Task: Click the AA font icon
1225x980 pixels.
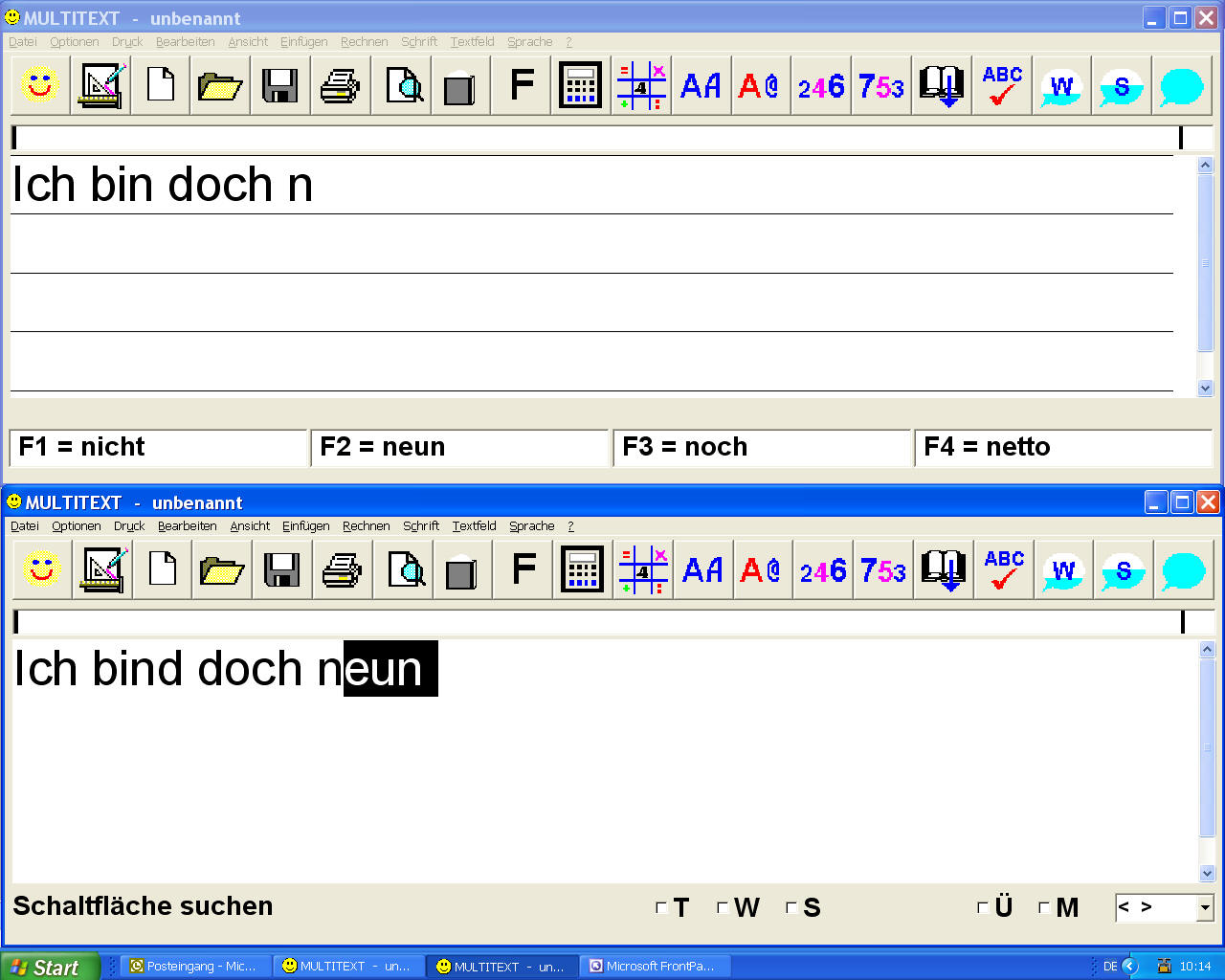Action: point(702,569)
